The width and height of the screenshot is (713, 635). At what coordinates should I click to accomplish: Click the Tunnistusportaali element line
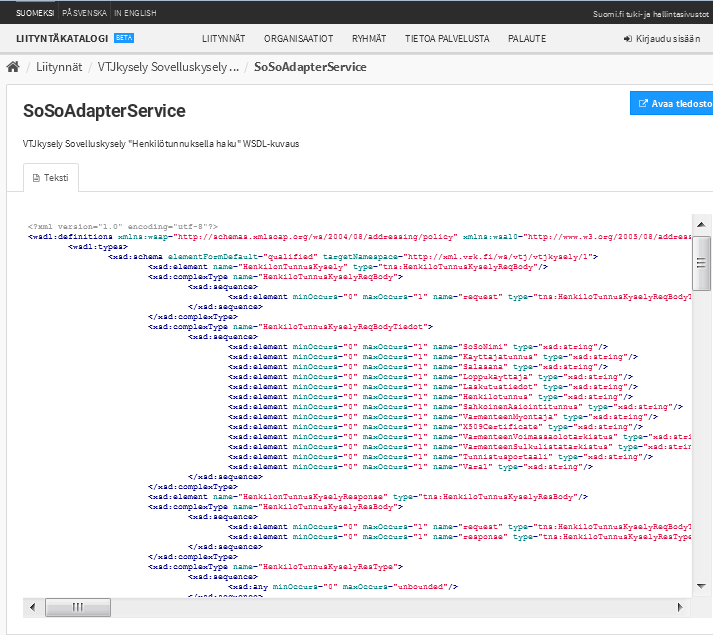441,457
